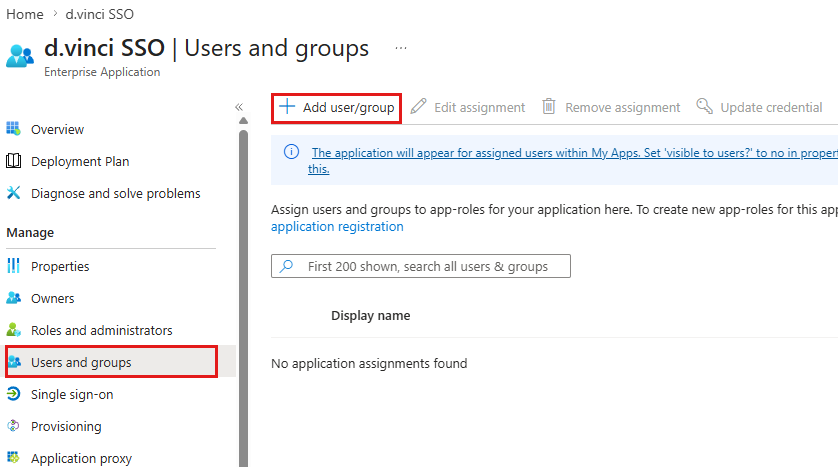This screenshot has width=838, height=467.
Task: Click the Deployment Plan book icon
Action: [13, 161]
